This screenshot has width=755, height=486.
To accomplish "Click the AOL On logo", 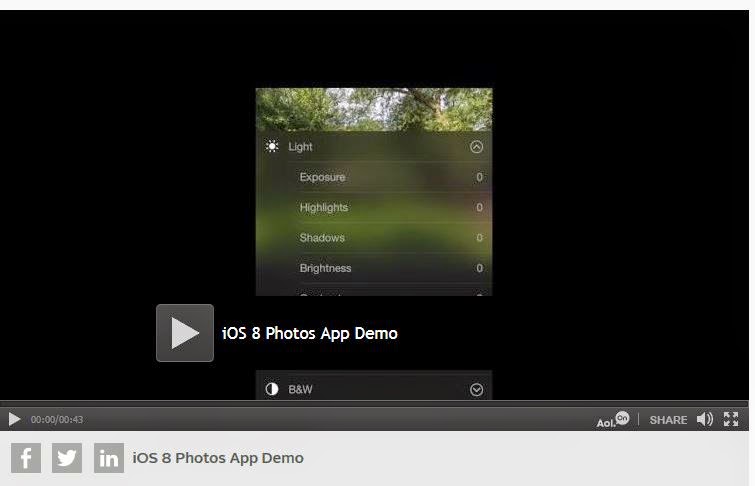I will click(x=613, y=420).
